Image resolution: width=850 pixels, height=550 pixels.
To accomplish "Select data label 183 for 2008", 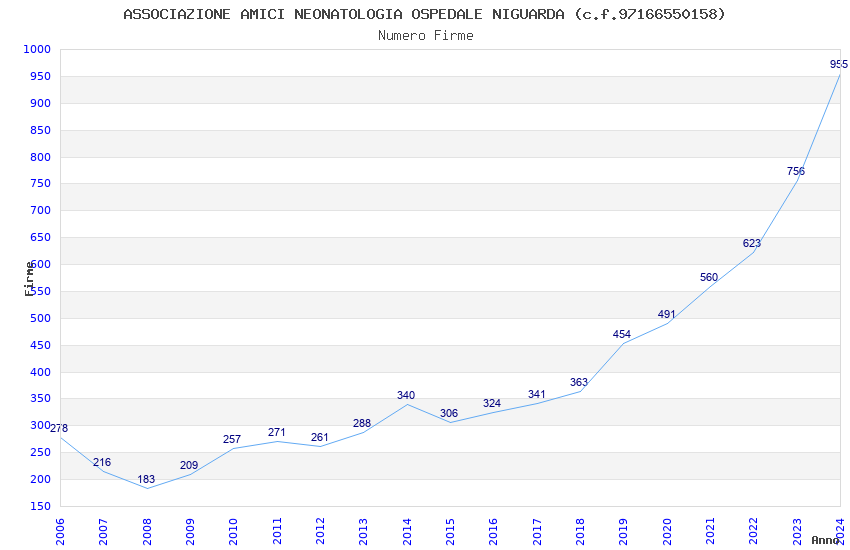I will point(146,480).
